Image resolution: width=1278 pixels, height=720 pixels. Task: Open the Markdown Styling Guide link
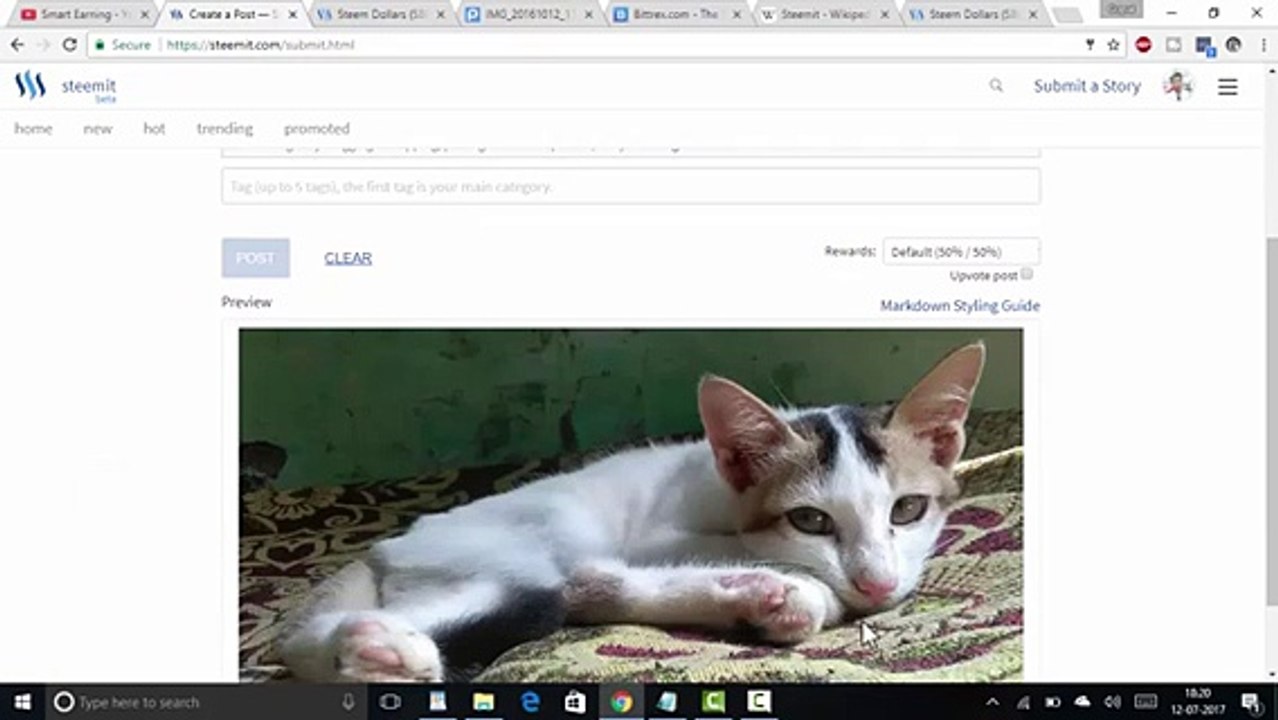[960, 306]
